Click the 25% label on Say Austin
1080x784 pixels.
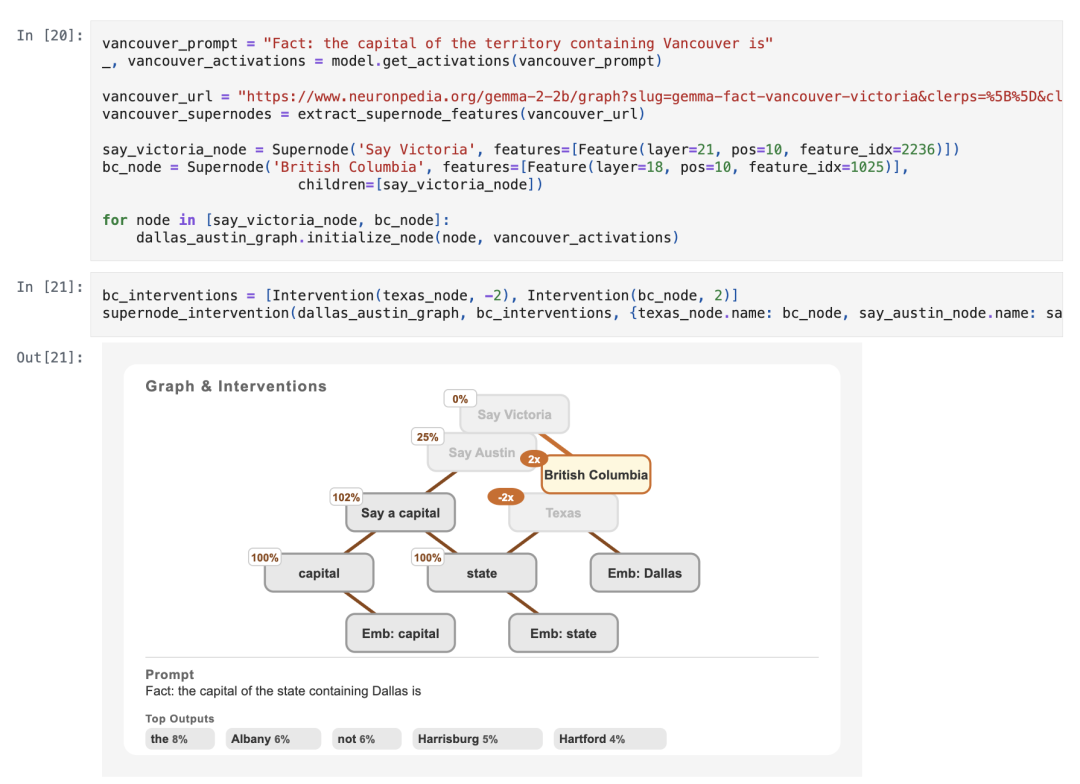click(x=427, y=437)
